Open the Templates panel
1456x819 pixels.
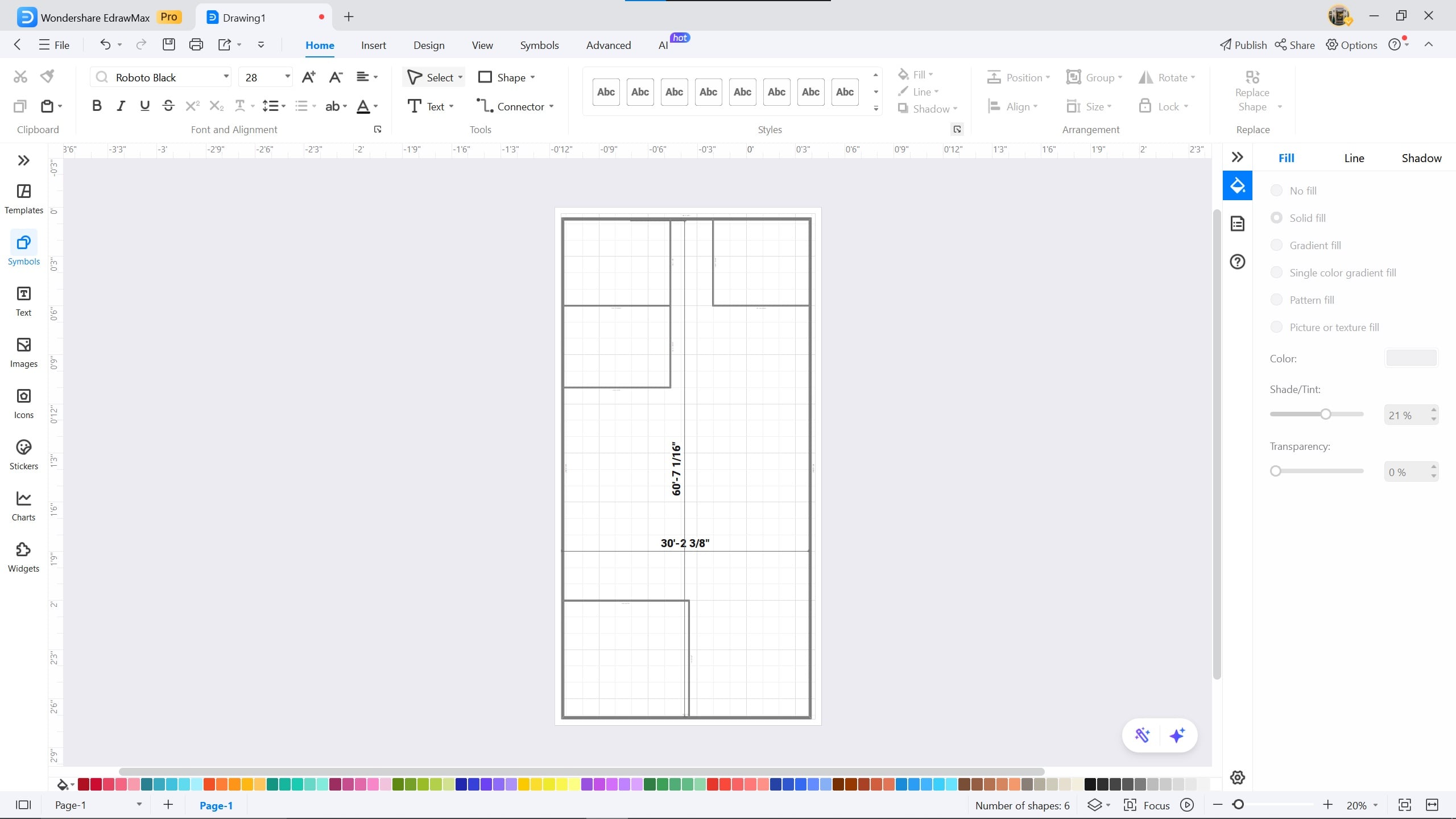pos(23,198)
